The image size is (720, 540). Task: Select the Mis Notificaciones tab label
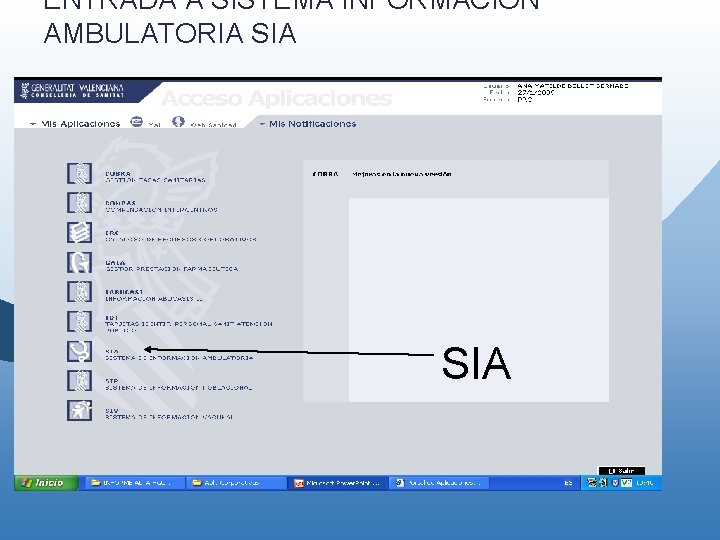(x=312, y=124)
